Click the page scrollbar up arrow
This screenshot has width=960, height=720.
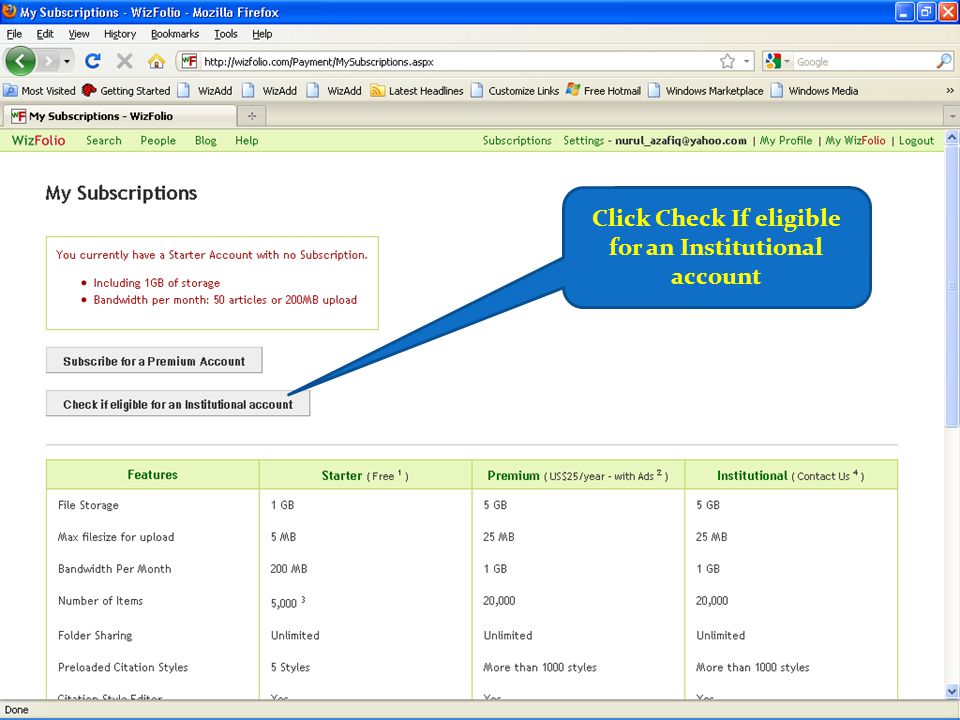pos(951,138)
